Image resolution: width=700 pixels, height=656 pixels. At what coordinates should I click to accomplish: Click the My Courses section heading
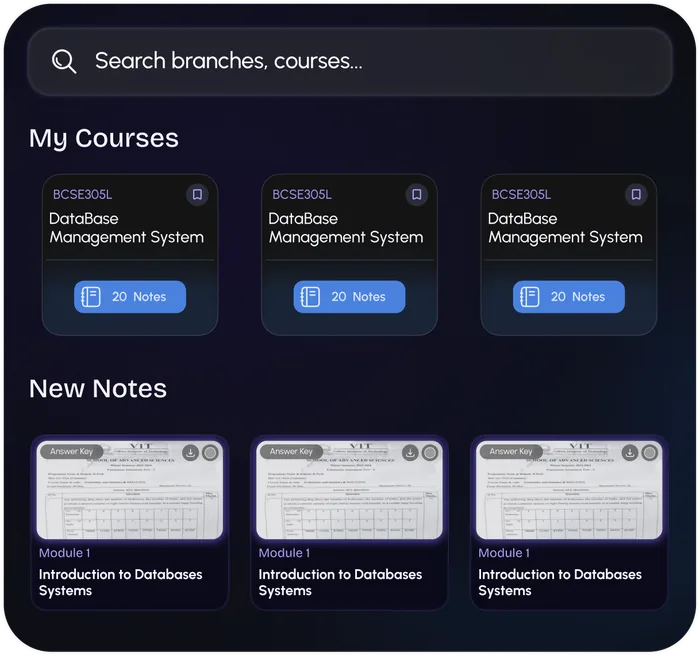104,138
